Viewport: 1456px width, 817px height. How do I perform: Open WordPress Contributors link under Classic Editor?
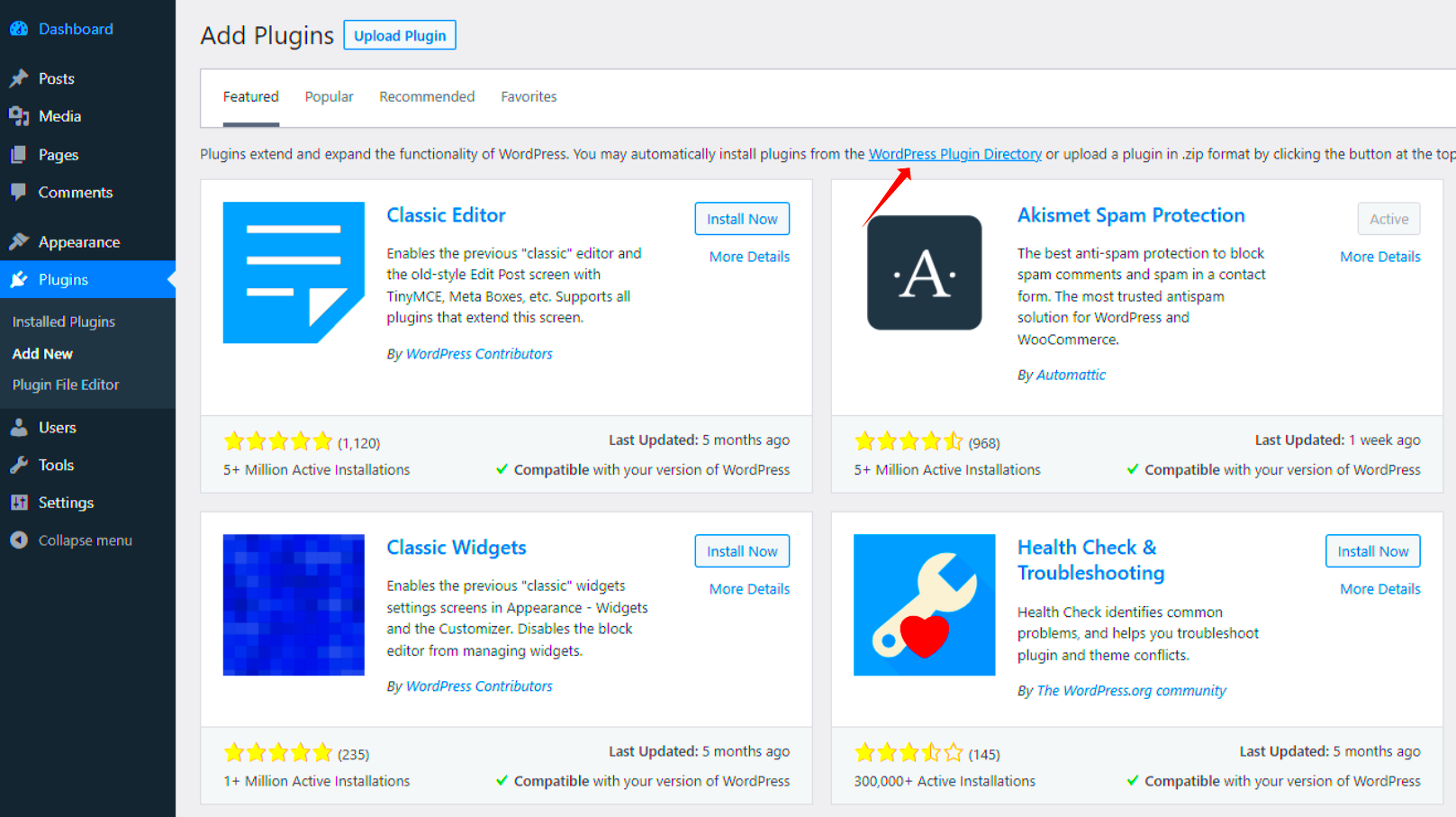coord(479,354)
